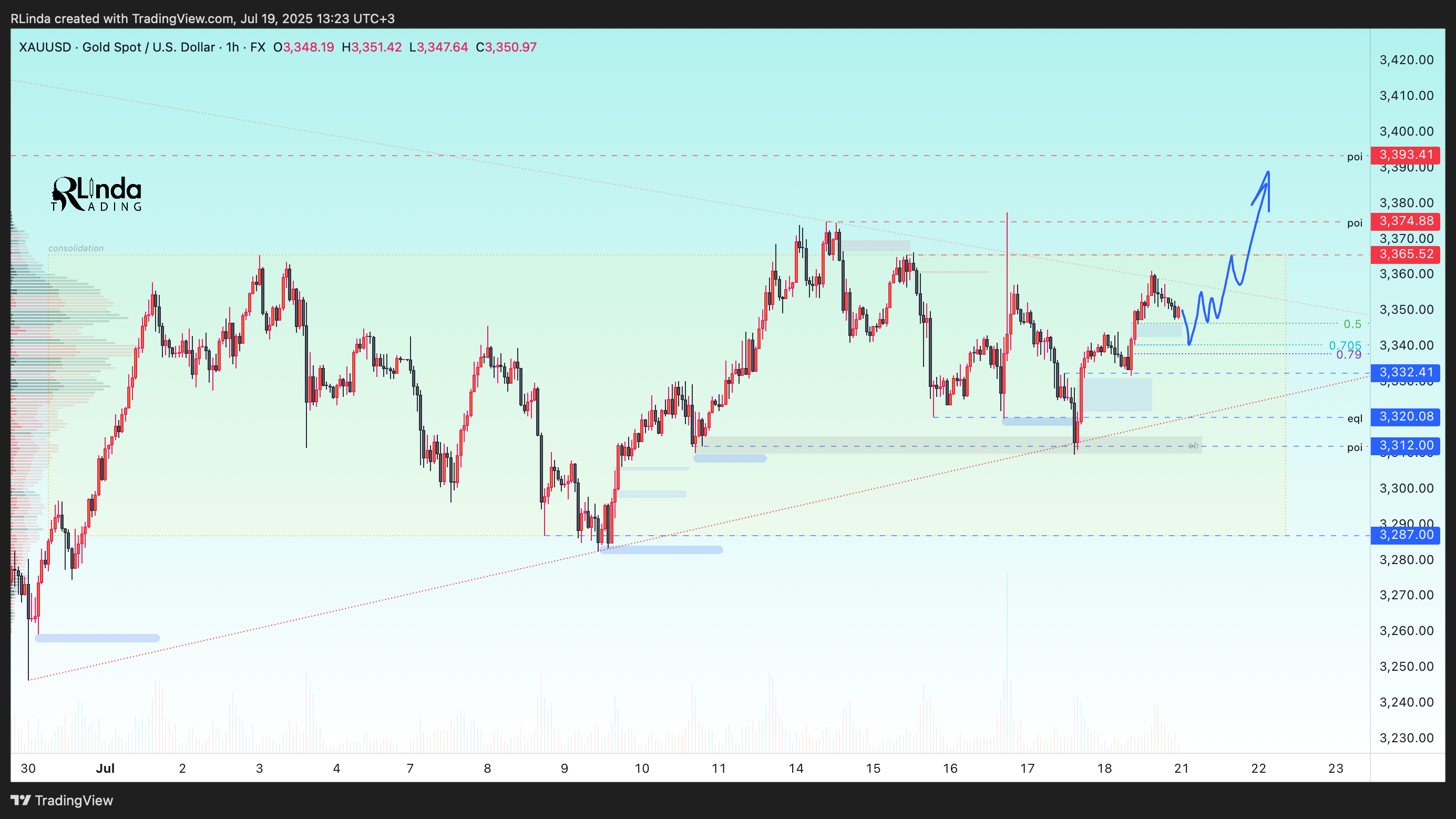Click the 9 date on time axis

pos(564,768)
